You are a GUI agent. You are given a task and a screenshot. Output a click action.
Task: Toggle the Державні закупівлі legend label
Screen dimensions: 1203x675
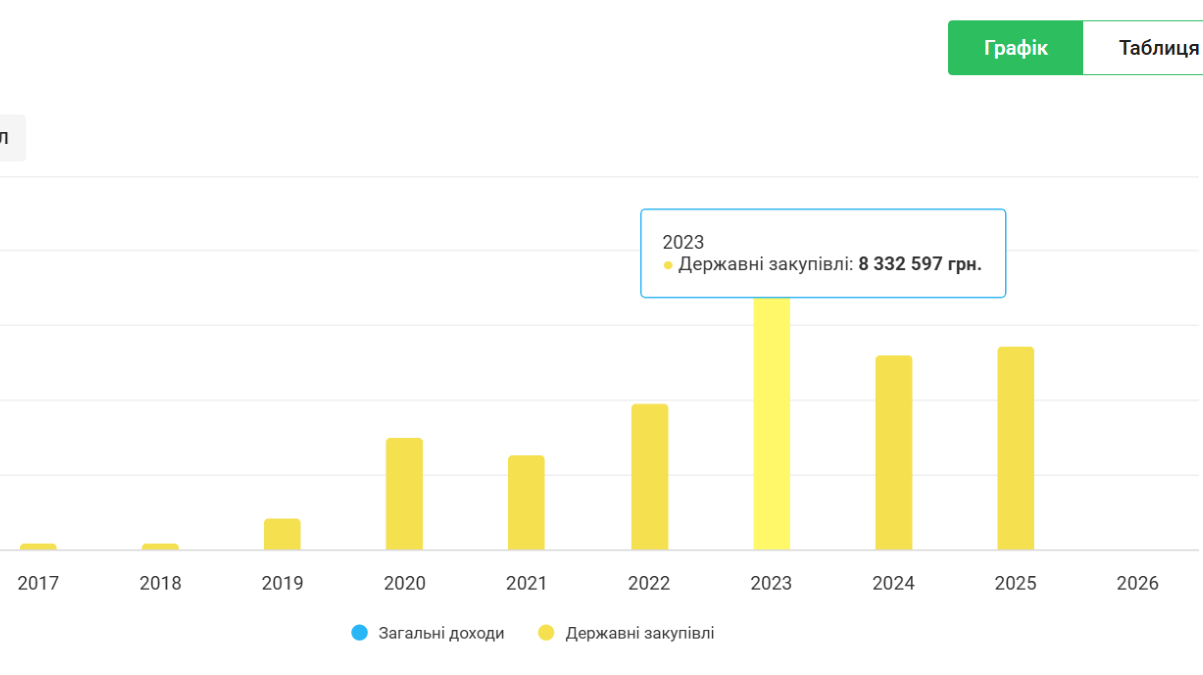639,633
